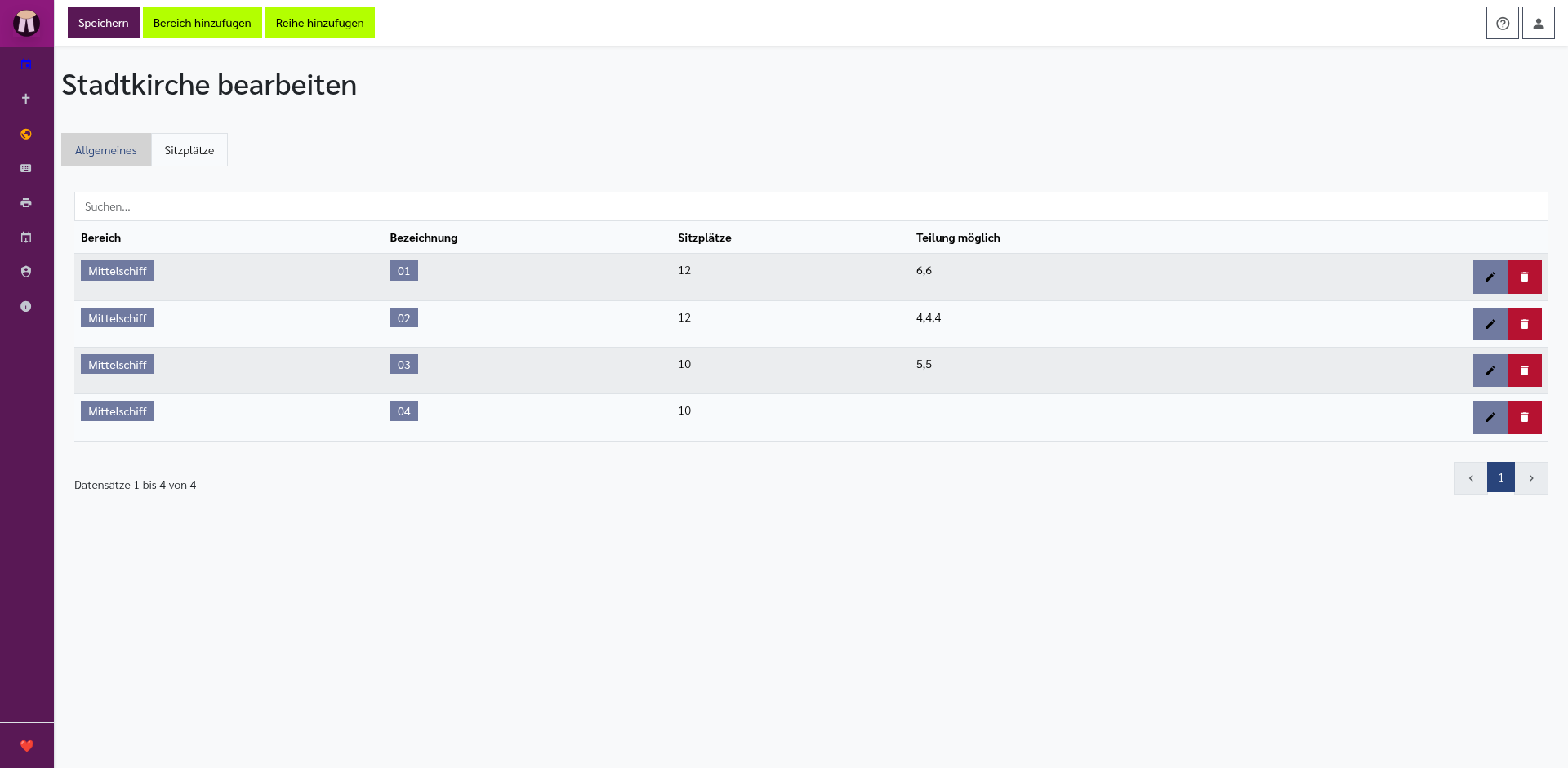Click Datensätze 1 bis 4 von 4 text

click(x=136, y=485)
